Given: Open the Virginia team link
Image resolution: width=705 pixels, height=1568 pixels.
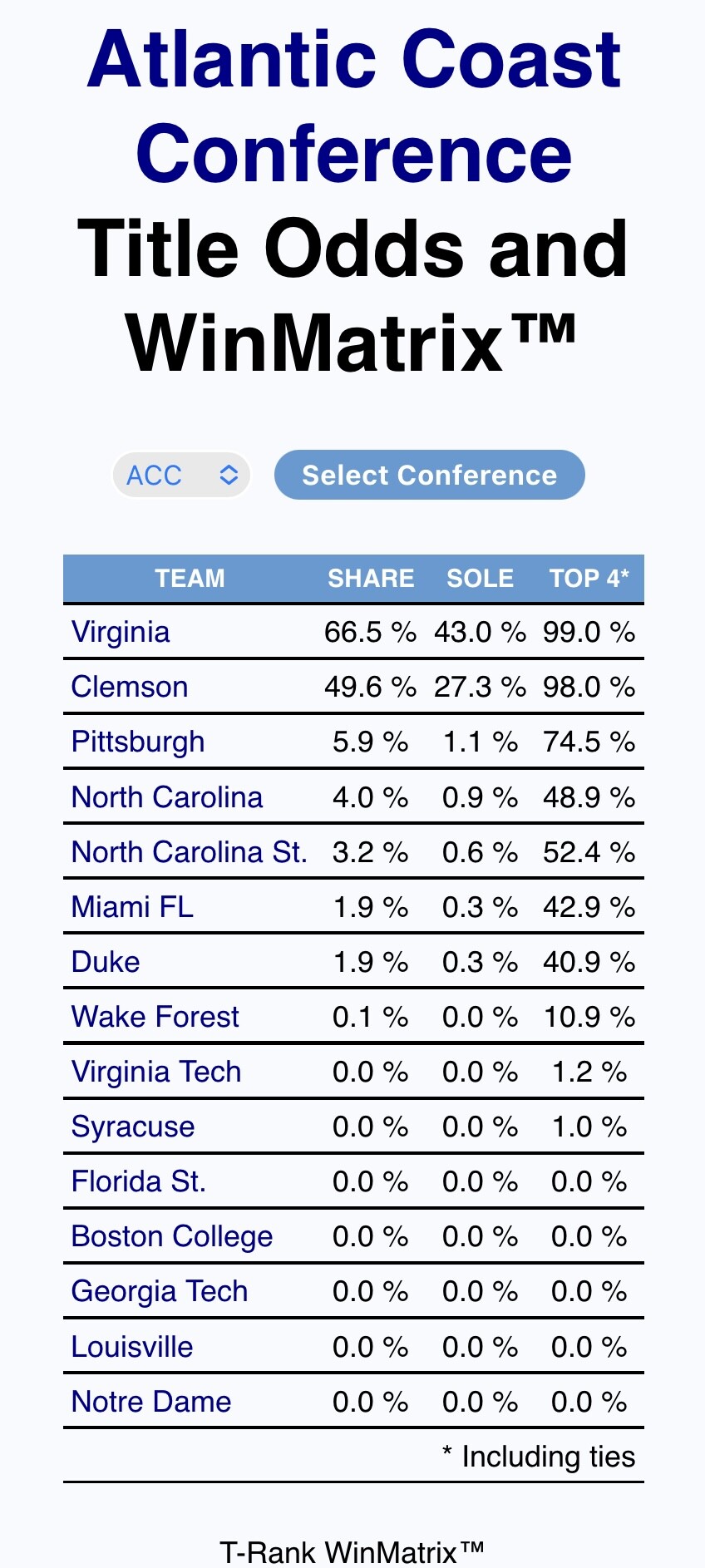Looking at the screenshot, I should (x=121, y=632).
